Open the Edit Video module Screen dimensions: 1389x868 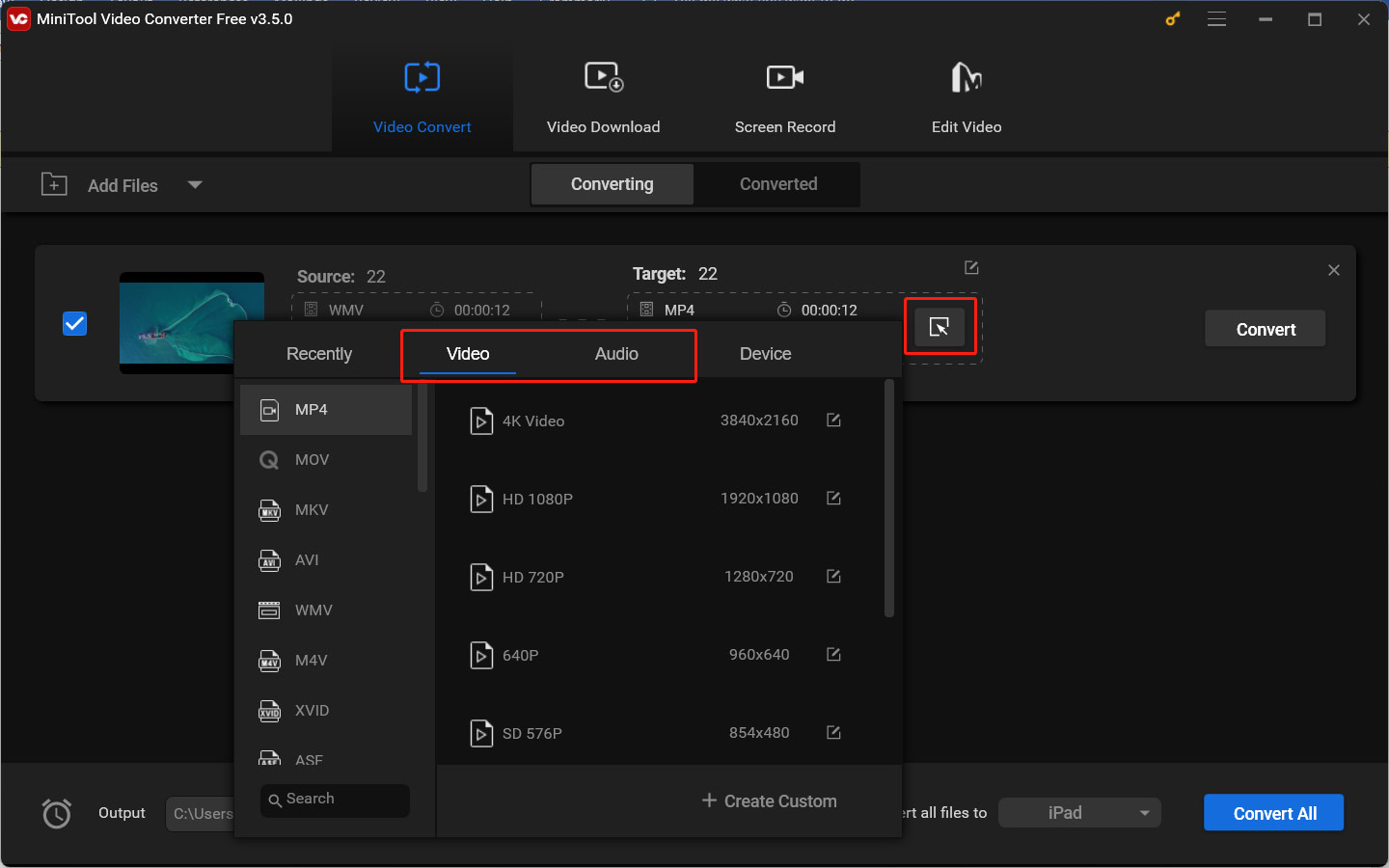pyautogui.click(x=967, y=97)
